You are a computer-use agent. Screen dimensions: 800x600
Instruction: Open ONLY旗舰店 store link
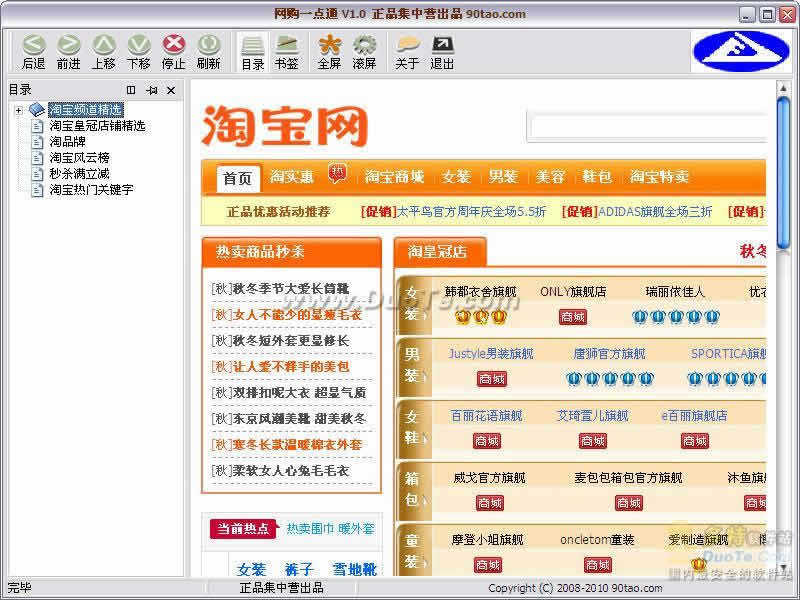(573, 292)
